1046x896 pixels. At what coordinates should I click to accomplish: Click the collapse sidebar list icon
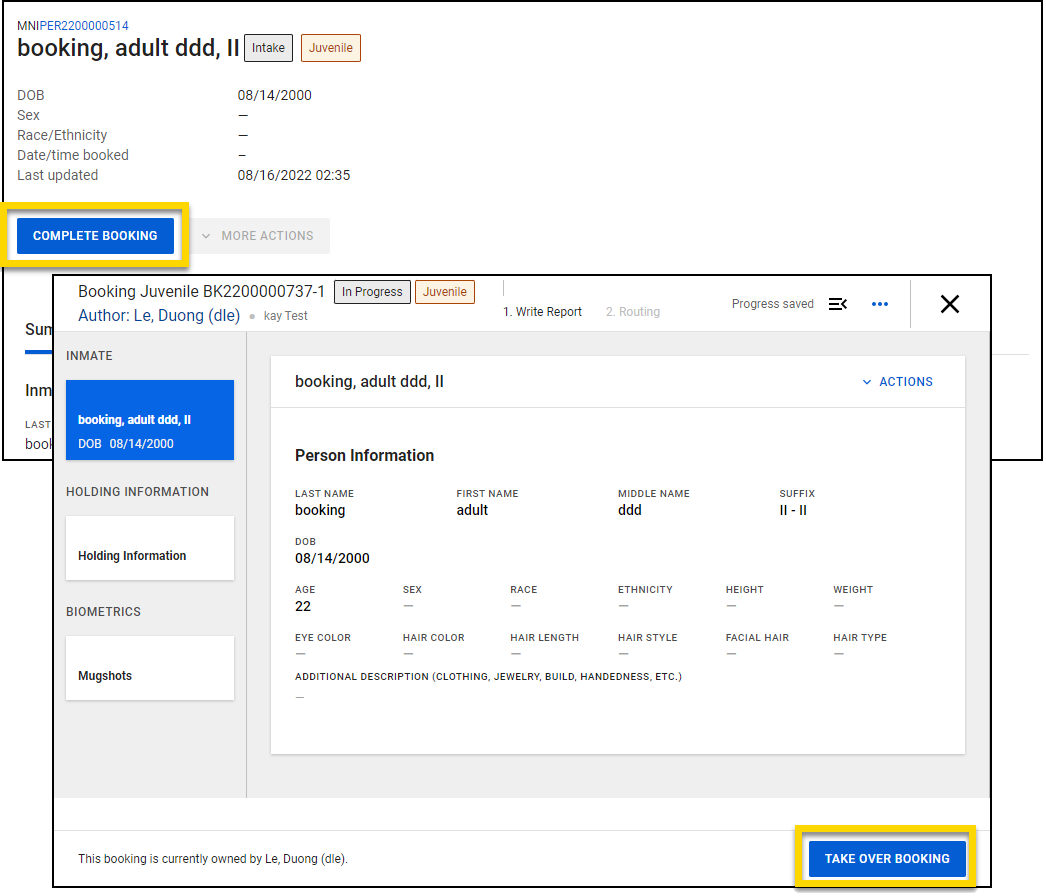(x=838, y=304)
